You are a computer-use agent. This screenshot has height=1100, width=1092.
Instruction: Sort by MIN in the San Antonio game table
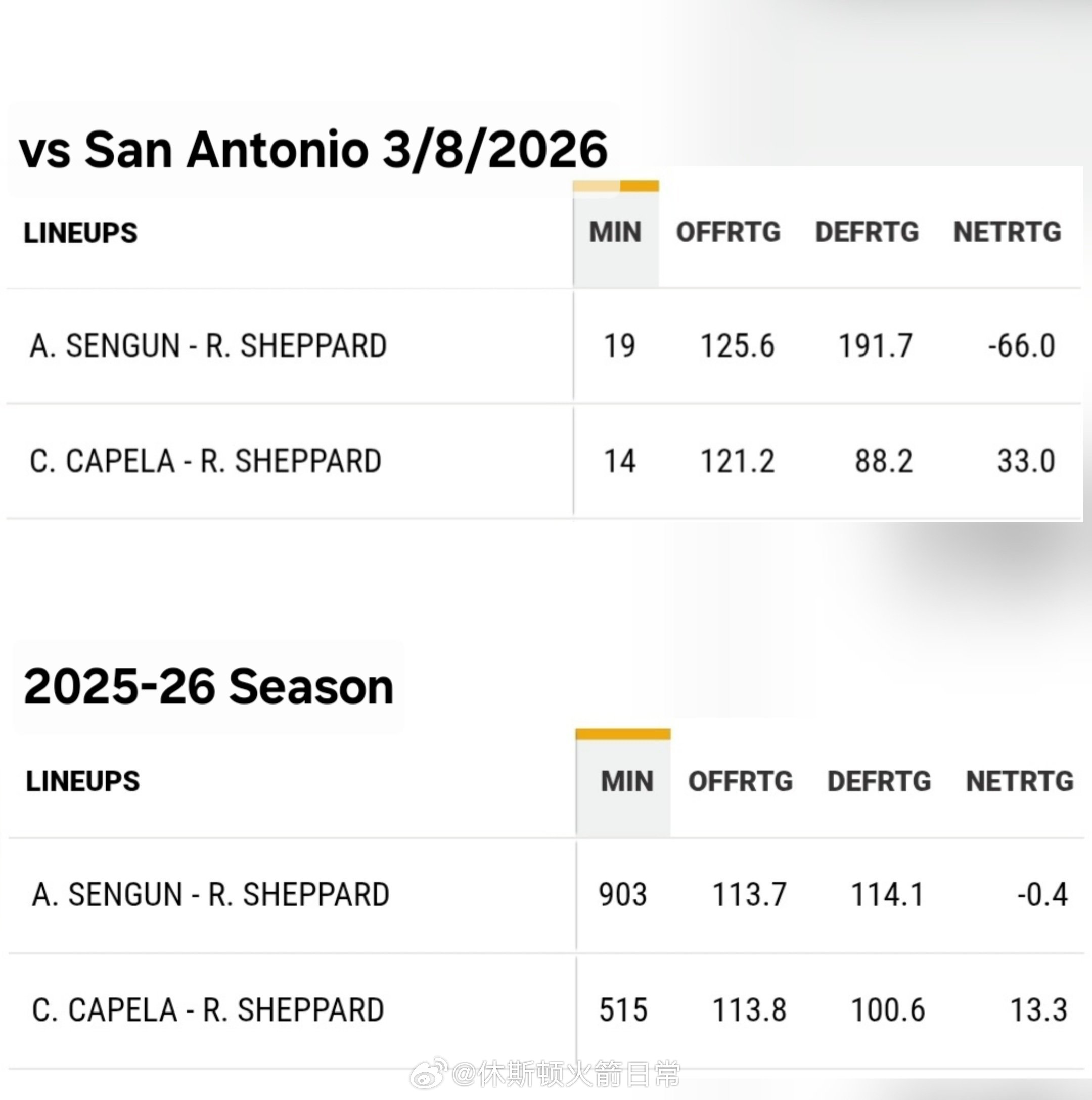tap(615, 232)
